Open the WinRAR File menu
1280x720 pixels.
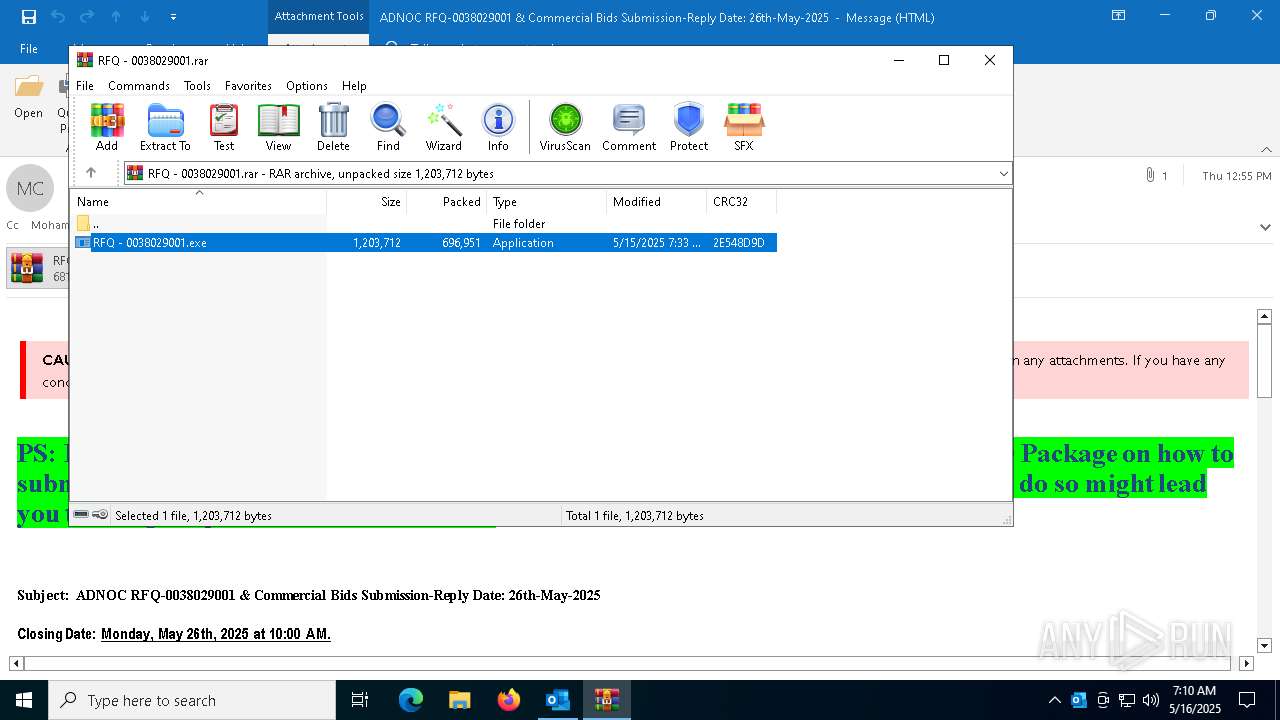pyautogui.click(x=85, y=86)
